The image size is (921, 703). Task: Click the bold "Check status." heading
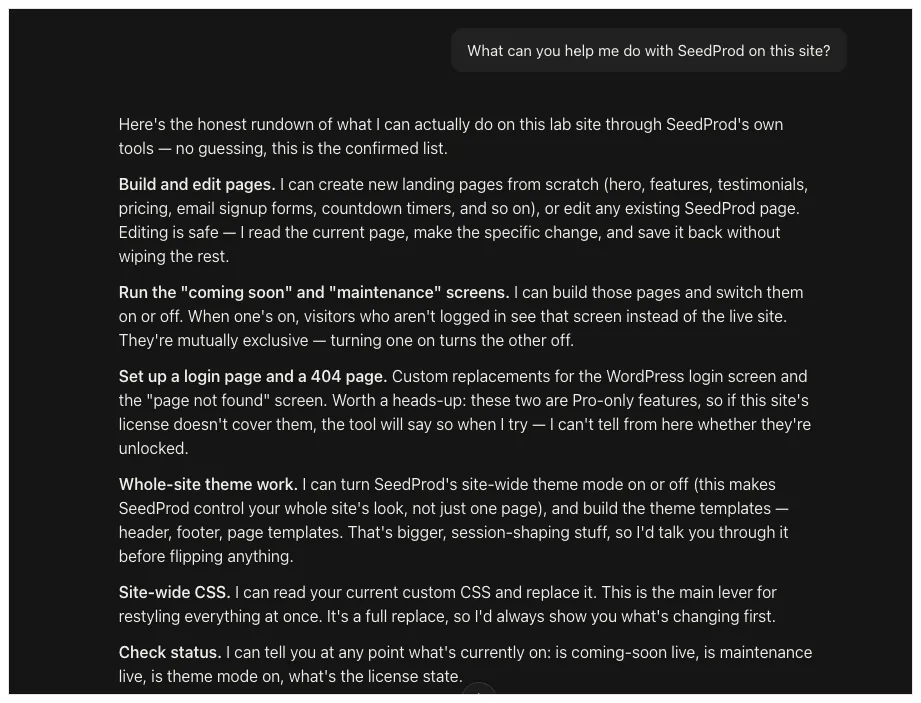(x=170, y=652)
